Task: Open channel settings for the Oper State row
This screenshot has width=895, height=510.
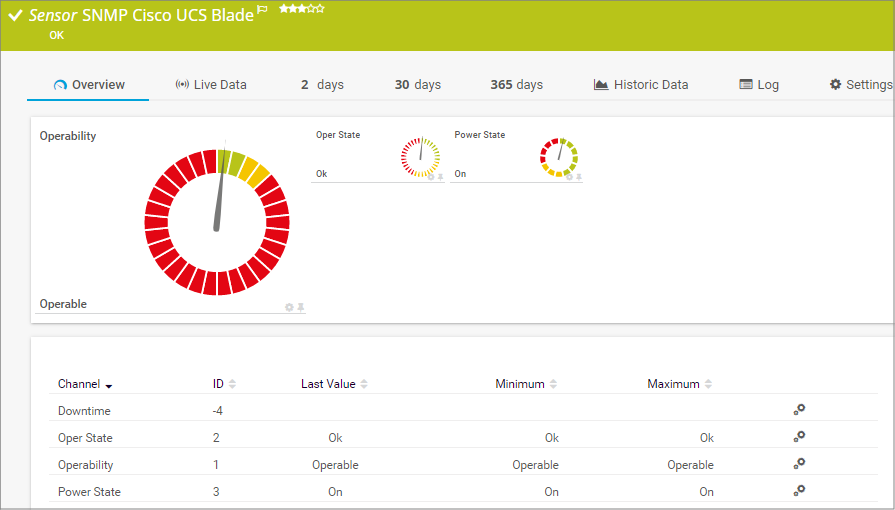Action: click(x=799, y=436)
